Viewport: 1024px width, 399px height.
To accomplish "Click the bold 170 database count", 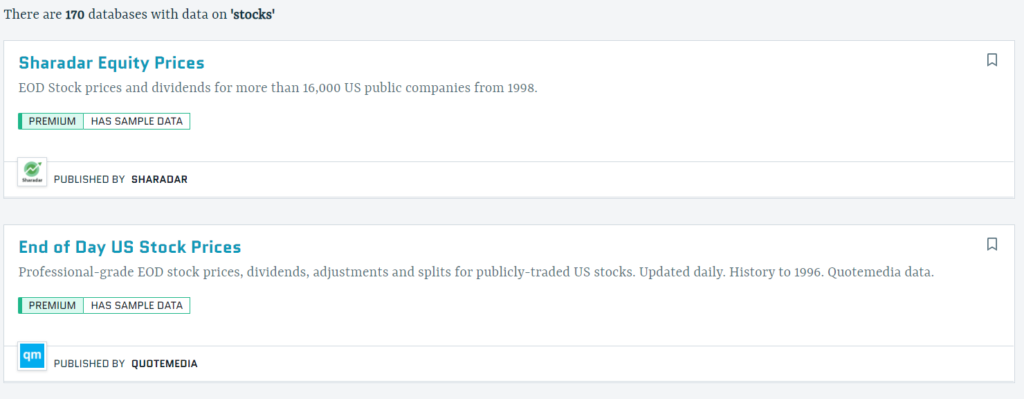I will pos(74,14).
